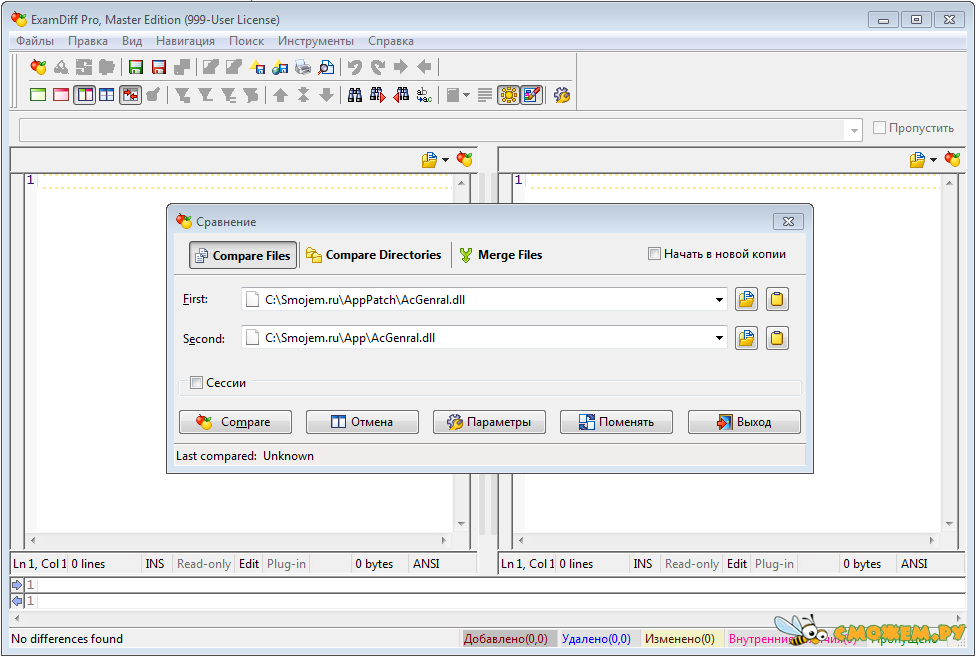Click the apple icon in the right pane header
The height and width of the screenshot is (657, 976).
[952, 159]
